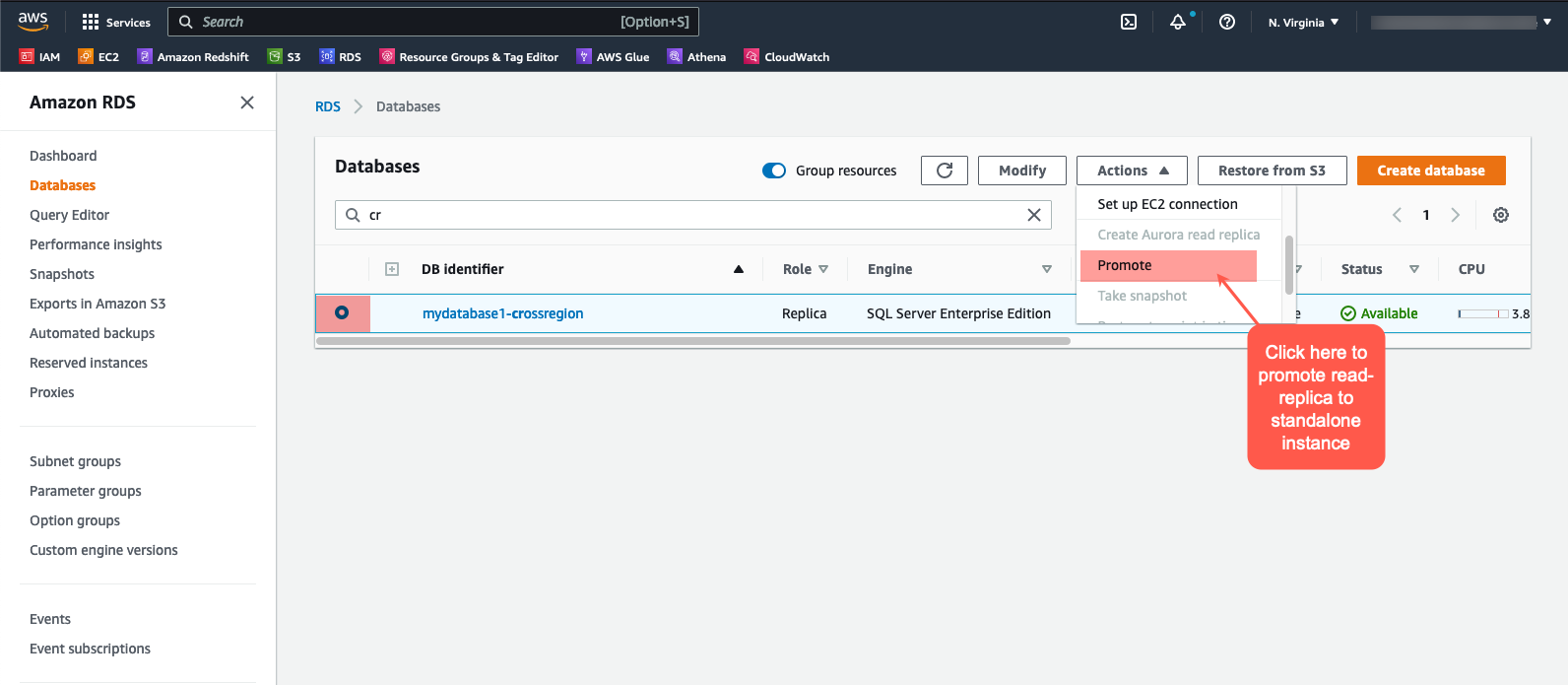Collapse the Actions dropdown
Viewport: 1568px width, 685px height.
(x=1132, y=171)
